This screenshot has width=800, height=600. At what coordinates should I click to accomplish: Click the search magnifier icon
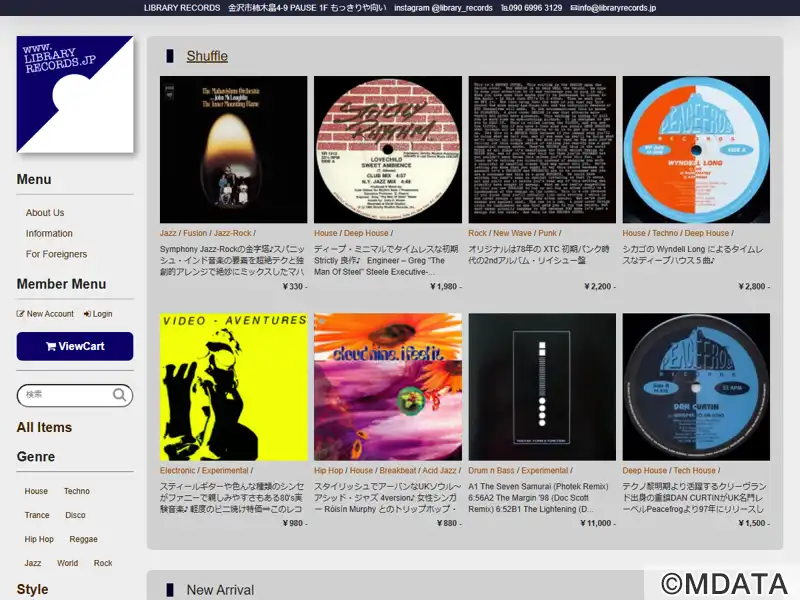pos(120,395)
